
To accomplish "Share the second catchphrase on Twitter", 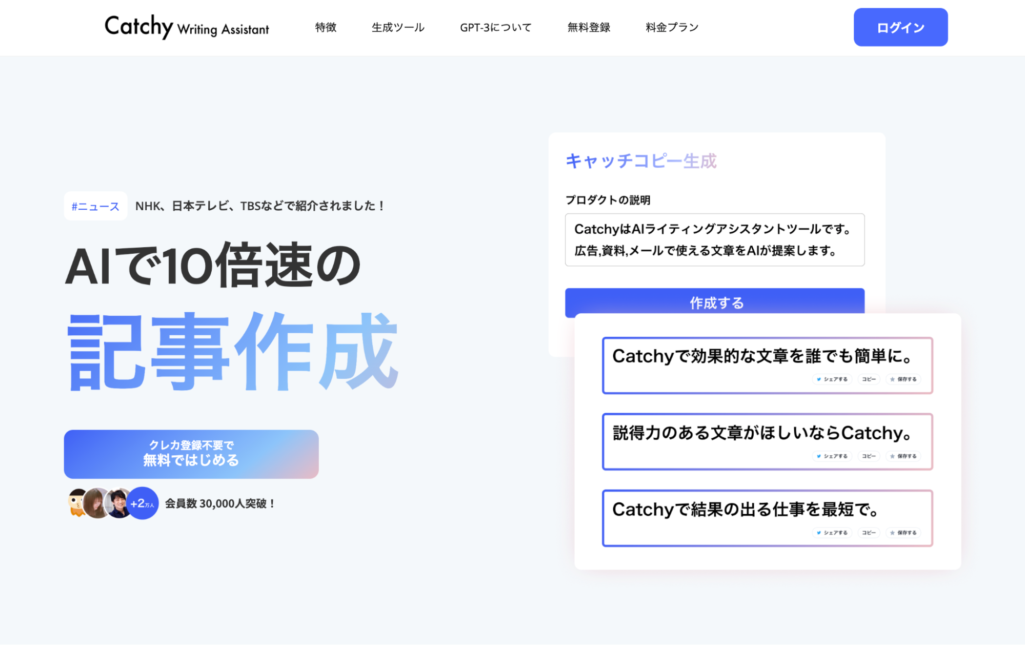I will pos(832,456).
